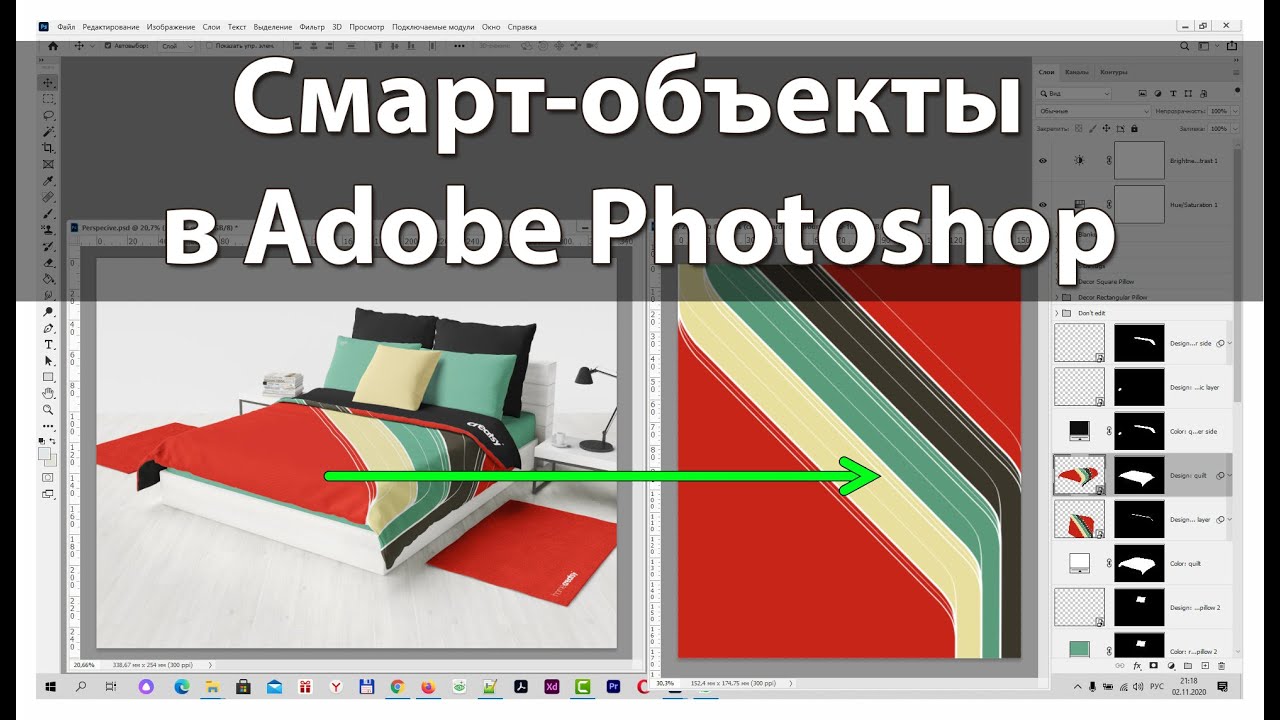Select the Brush tool
This screenshot has height=720, width=1280.
coord(48,213)
